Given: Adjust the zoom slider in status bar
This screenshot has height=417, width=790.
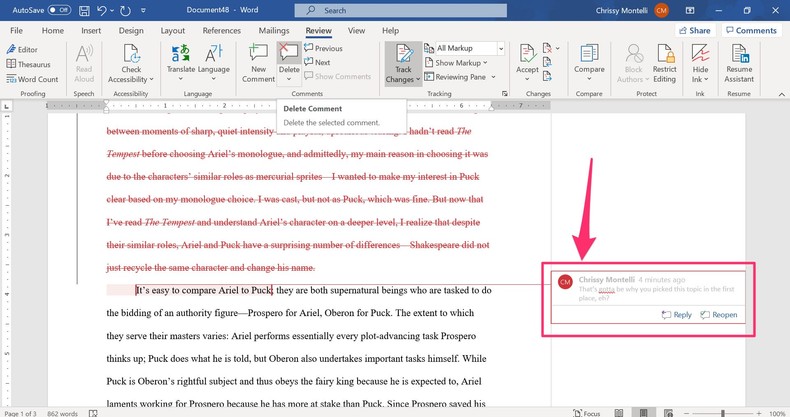Looking at the screenshot, I should 723,412.
